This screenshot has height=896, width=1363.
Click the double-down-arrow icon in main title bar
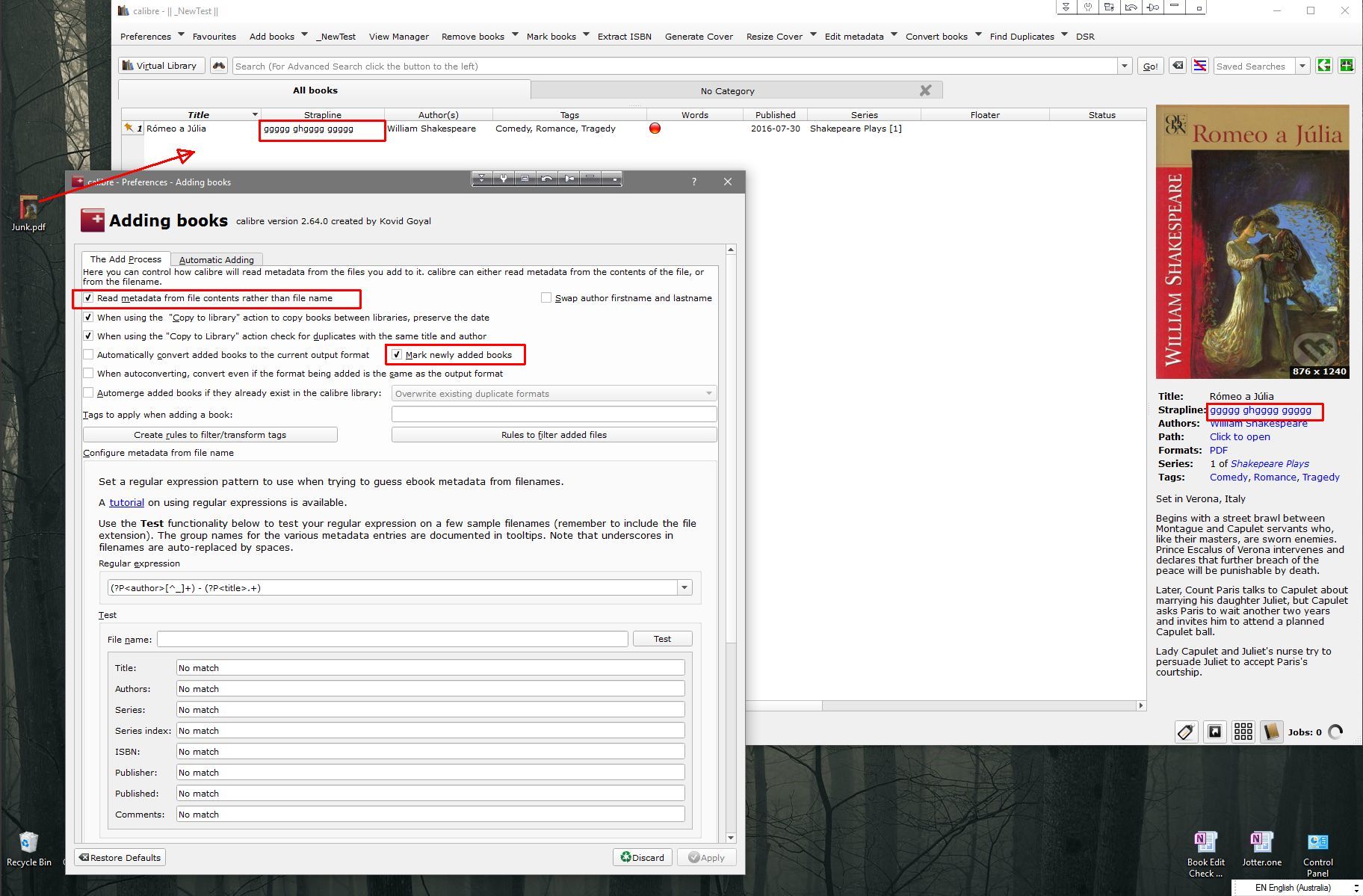1066,7
